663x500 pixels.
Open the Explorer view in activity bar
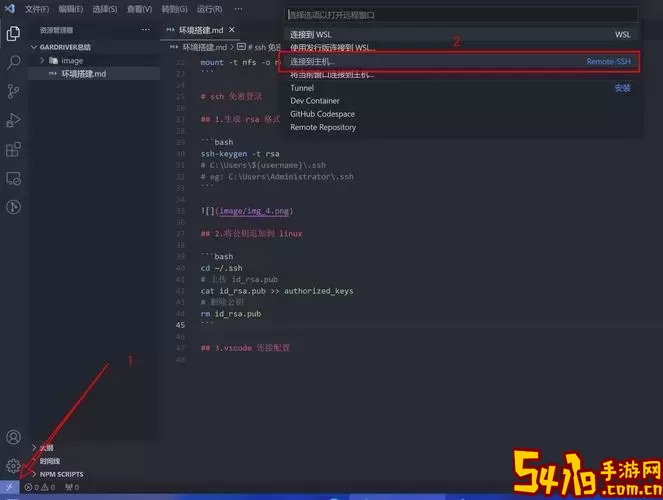coord(14,33)
